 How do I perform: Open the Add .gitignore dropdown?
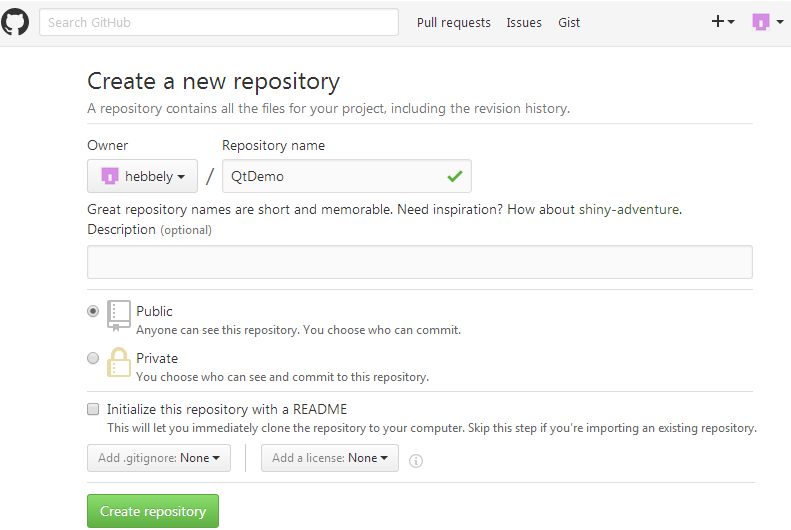coord(159,458)
